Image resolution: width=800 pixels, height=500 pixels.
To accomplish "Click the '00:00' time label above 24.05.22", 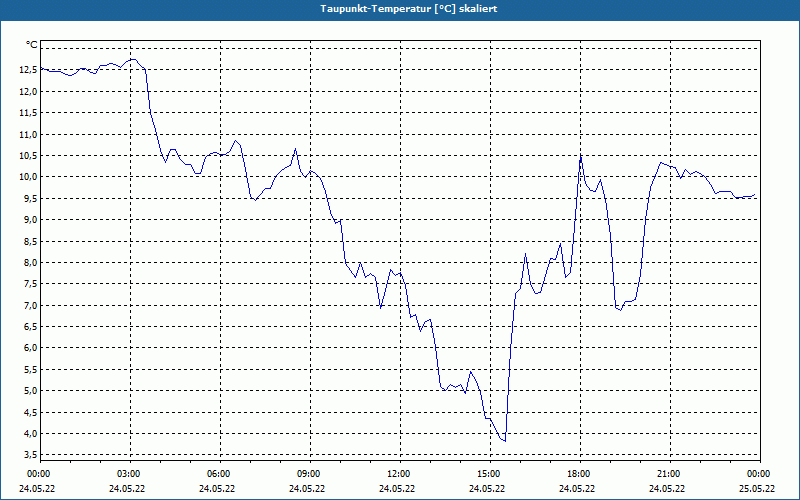I will click(x=38, y=474).
